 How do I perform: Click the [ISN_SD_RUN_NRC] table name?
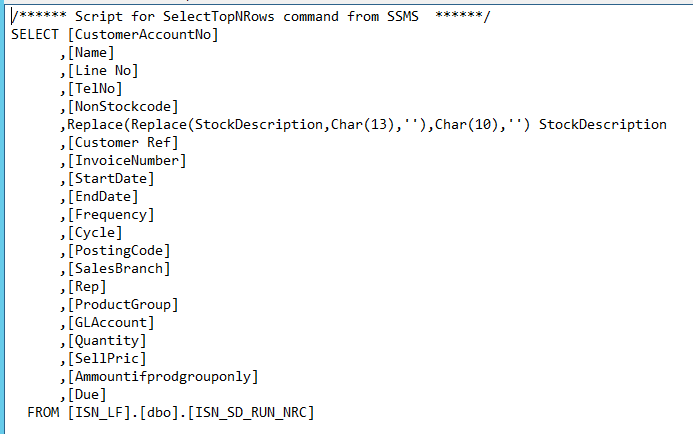click(x=251, y=412)
